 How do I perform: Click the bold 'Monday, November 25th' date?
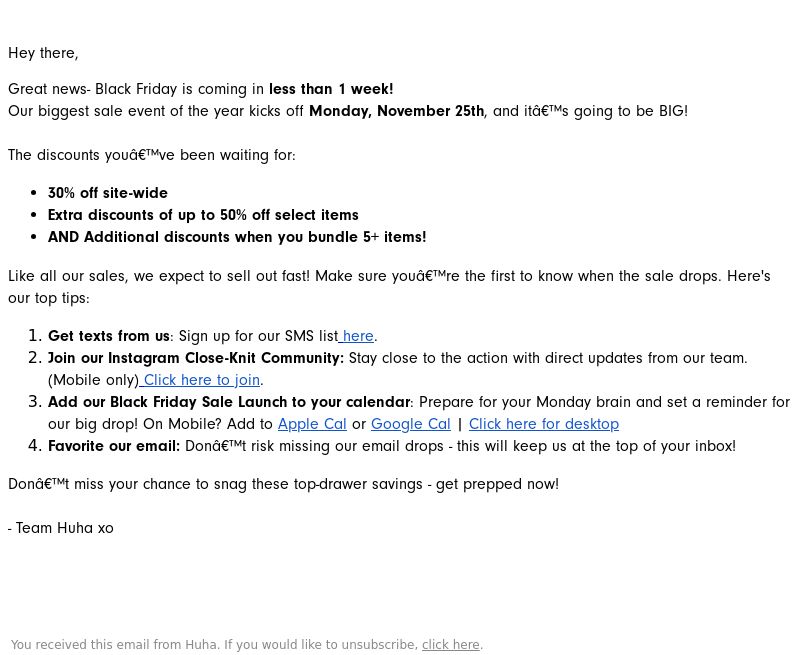[x=396, y=111]
